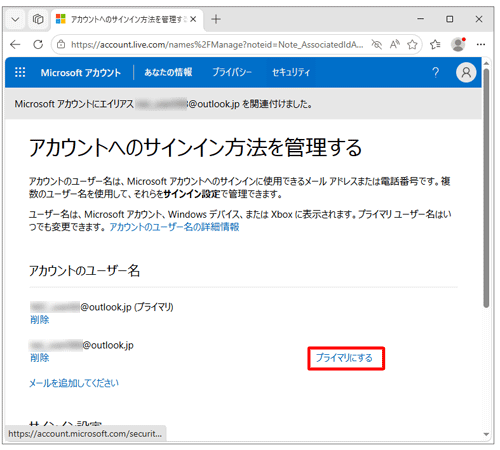Open アカウントのユーザー名の詳細情報 link
Screen dimensions: 500x450
click(x=174, y=227)
